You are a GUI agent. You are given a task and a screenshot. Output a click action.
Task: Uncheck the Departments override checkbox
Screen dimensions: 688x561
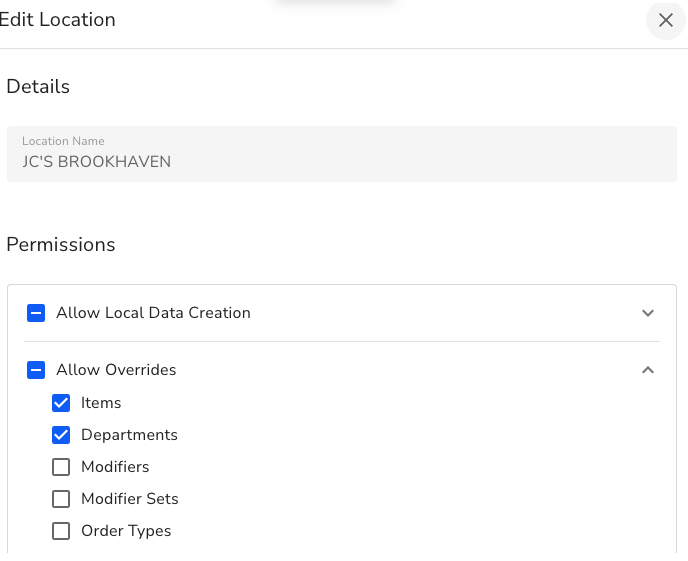tap(61, 435)
